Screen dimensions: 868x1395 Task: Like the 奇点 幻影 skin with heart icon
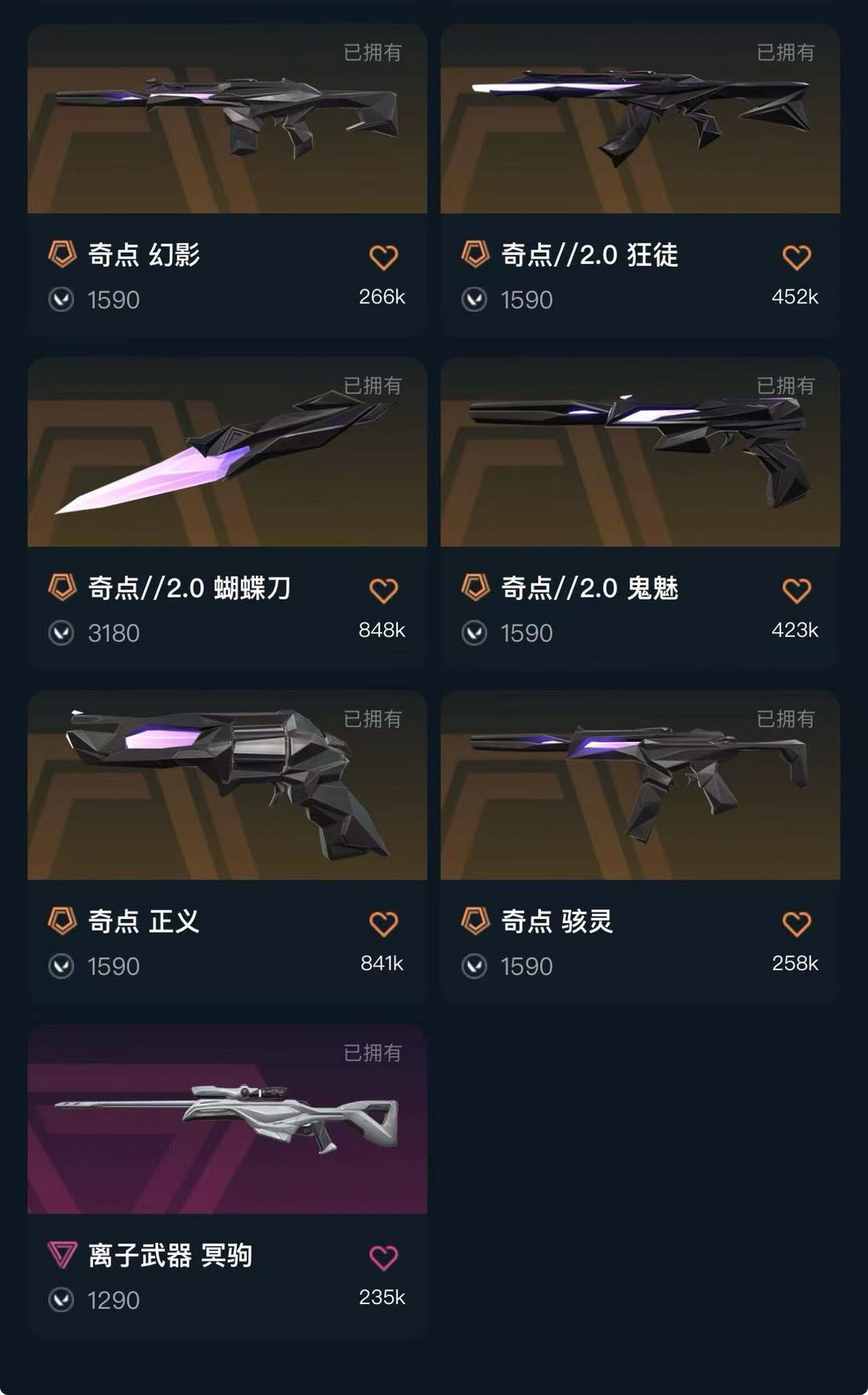point(383,257)
